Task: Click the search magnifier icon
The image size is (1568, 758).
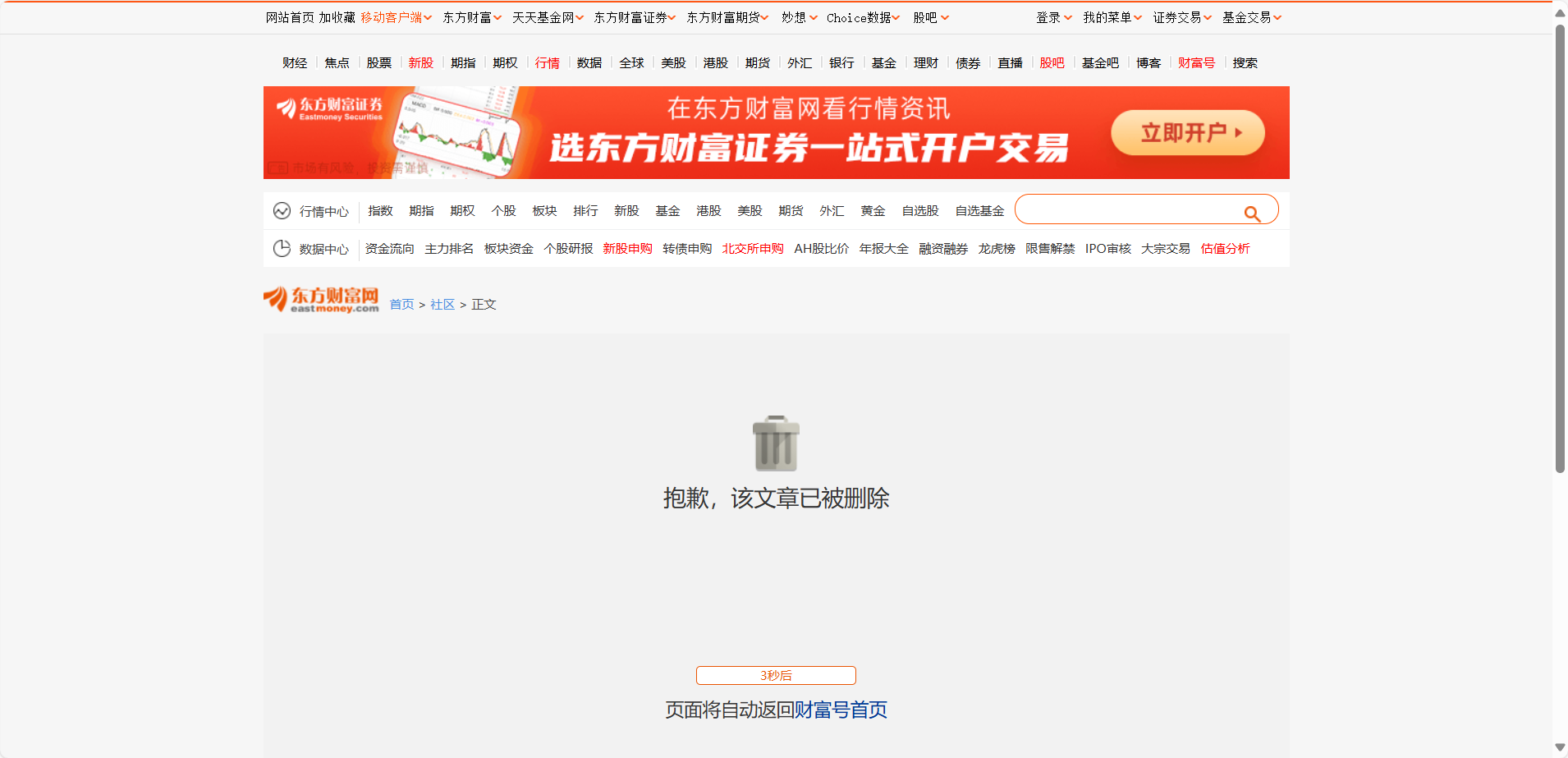Action: pos(1252,214)
